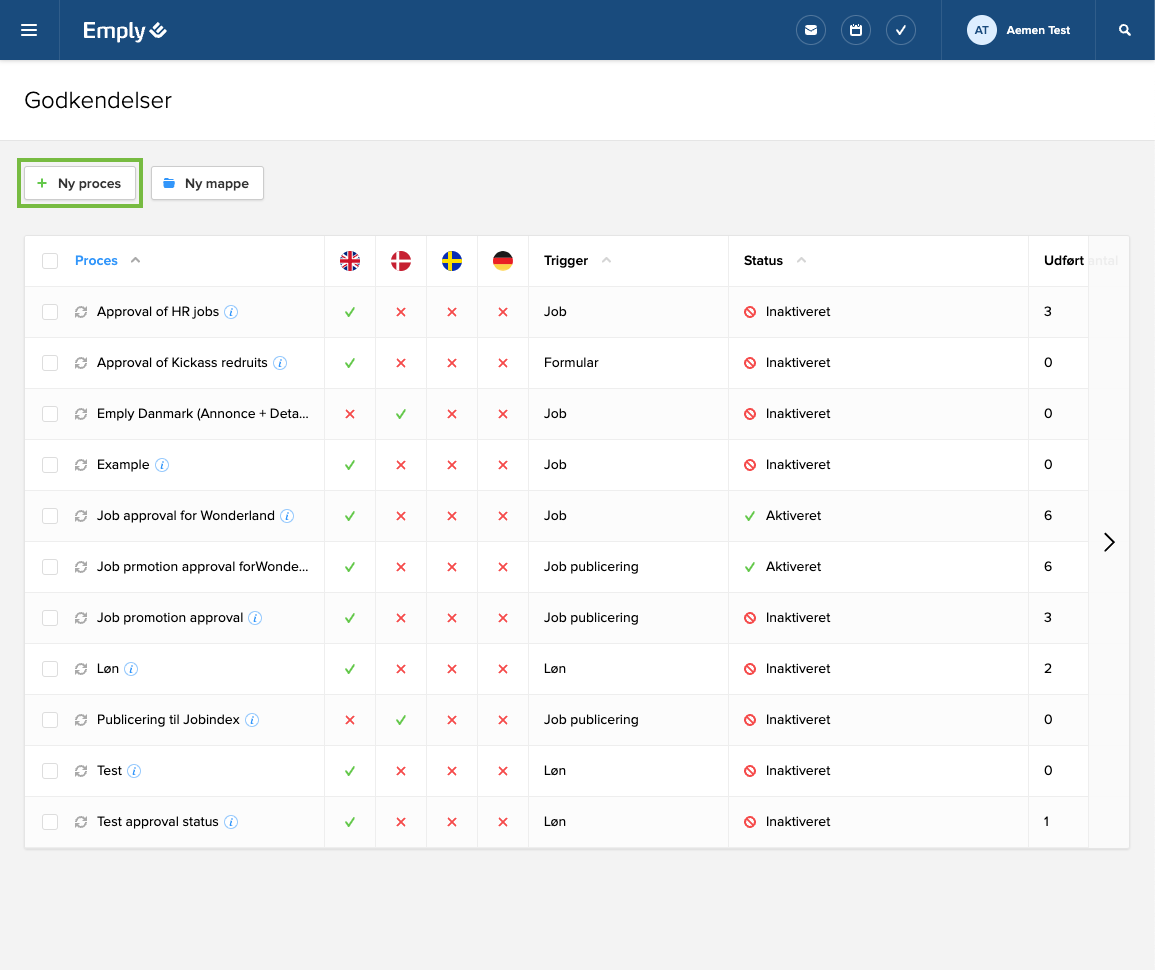
Task: Open the calendar icon in header
Action: click(856, 30)
